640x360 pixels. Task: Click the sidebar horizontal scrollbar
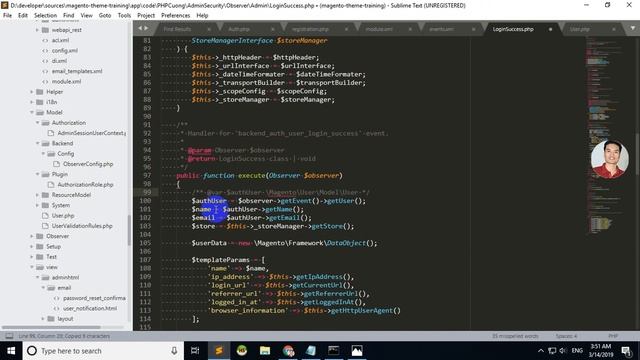click(51, 327)
